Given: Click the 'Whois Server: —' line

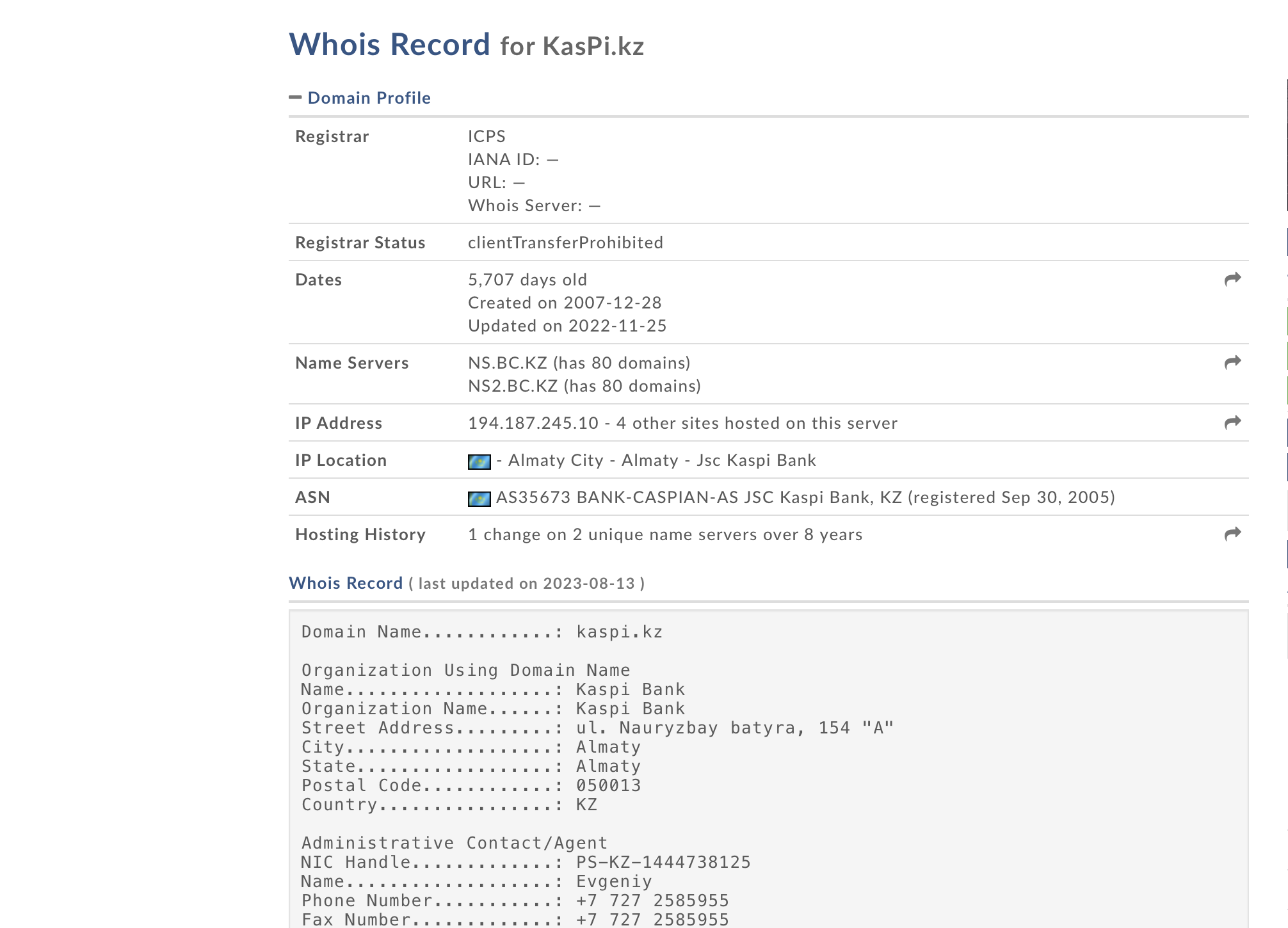Looking at the screenshot, I should pyautogui.click(x=535, y=205).
